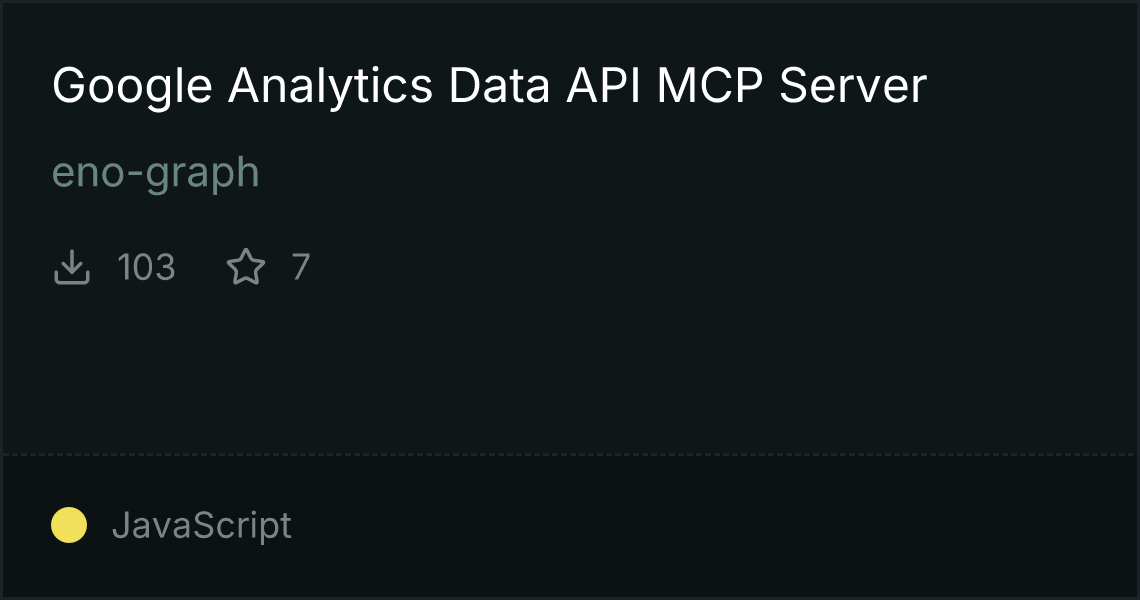The height and width of the screenshot is (600, 1140).
Task: Click empty footer space right of JavaScript
Action: [700, 525]
